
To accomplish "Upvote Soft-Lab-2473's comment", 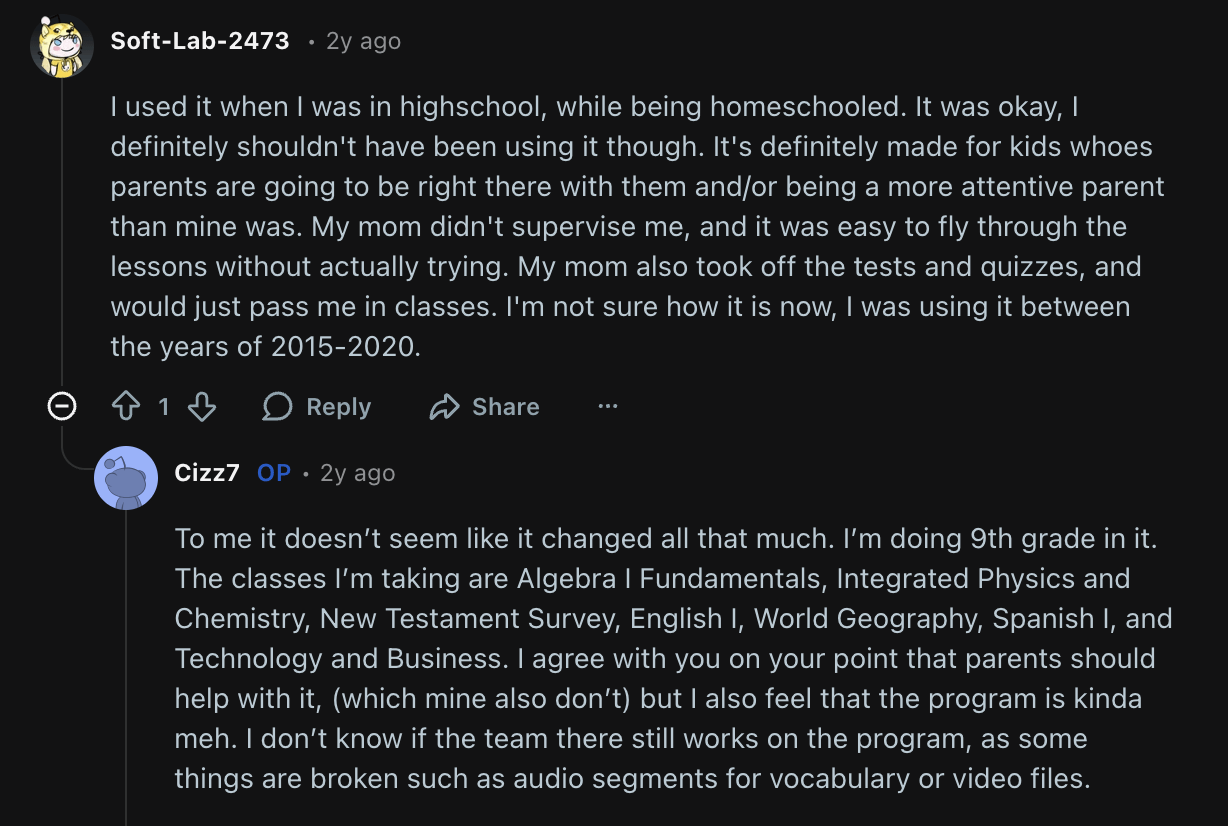I will pyautogui.click(x=126, y=407).
